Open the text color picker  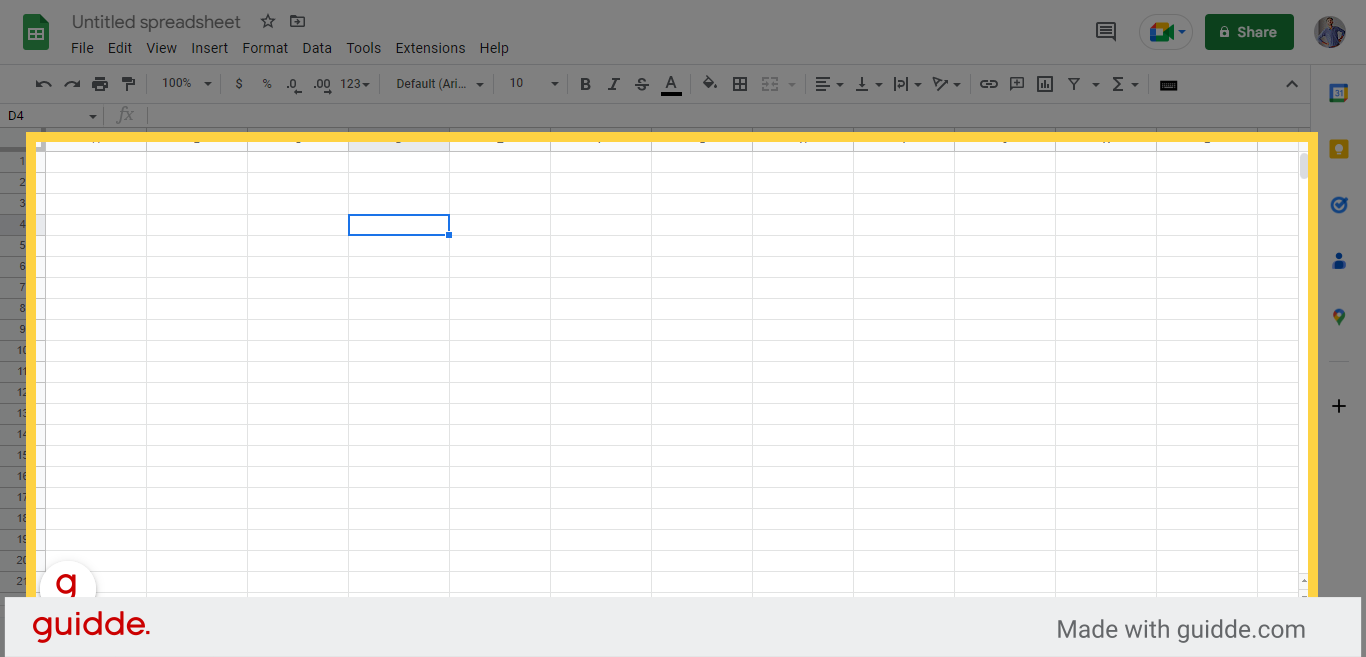pyautogui.click(x=671, y=84)
